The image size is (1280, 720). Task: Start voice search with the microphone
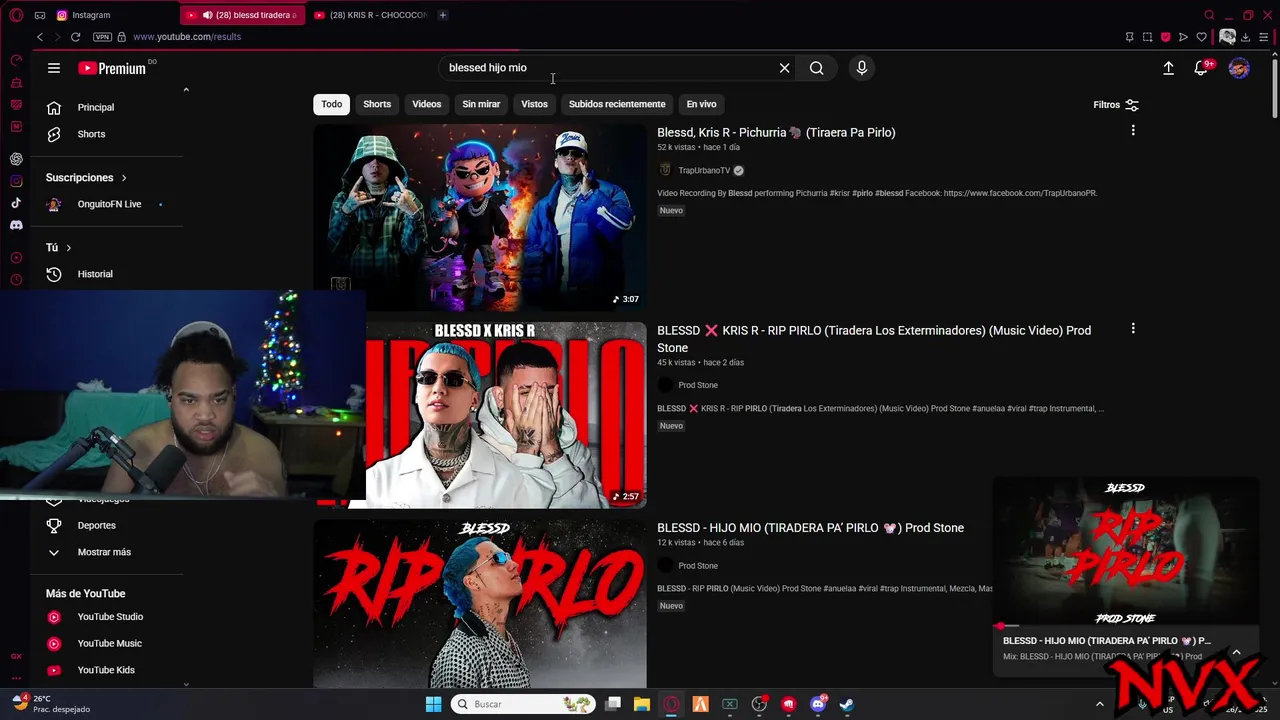(862, 68)
